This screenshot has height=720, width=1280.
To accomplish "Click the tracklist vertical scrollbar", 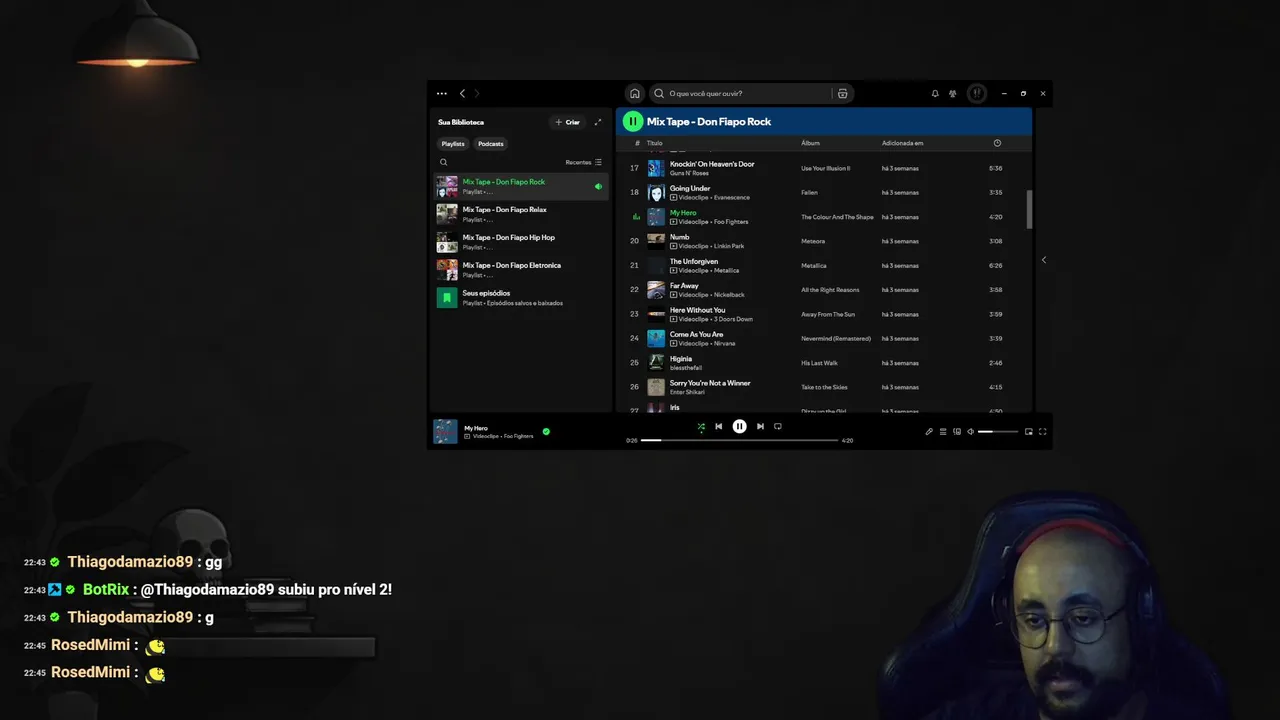I will point(1029,208).
